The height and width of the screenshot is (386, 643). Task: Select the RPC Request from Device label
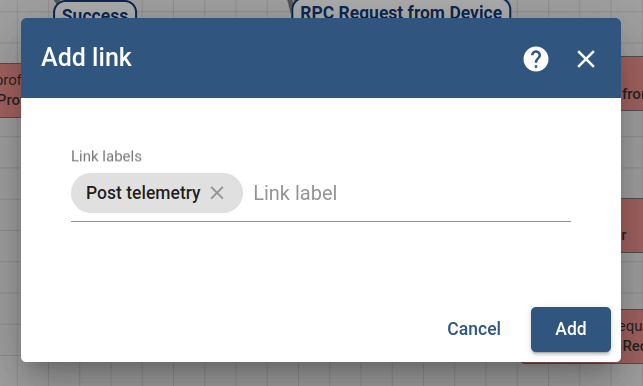tap(401, 9)
